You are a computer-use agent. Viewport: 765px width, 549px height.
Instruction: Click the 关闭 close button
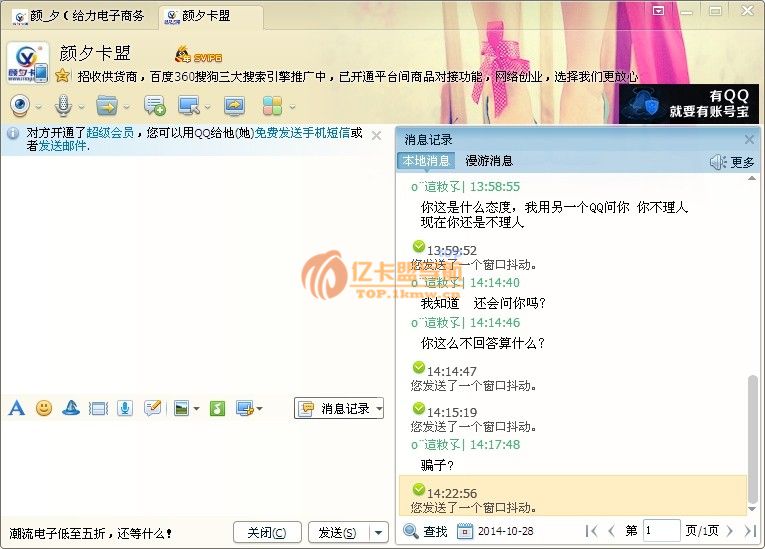(267, 533)
